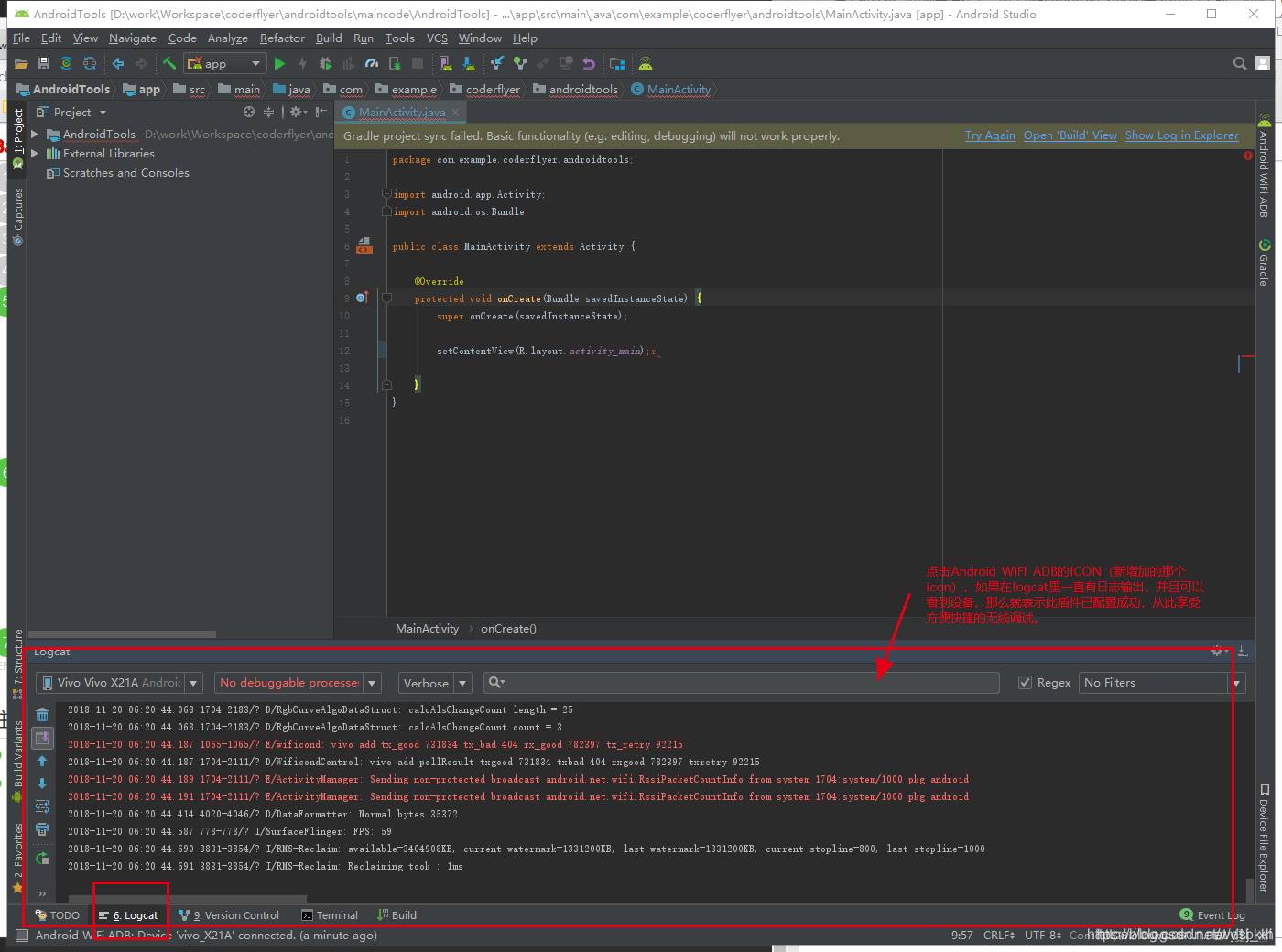Restart logcat with green arrow icon

coord(42,858)
